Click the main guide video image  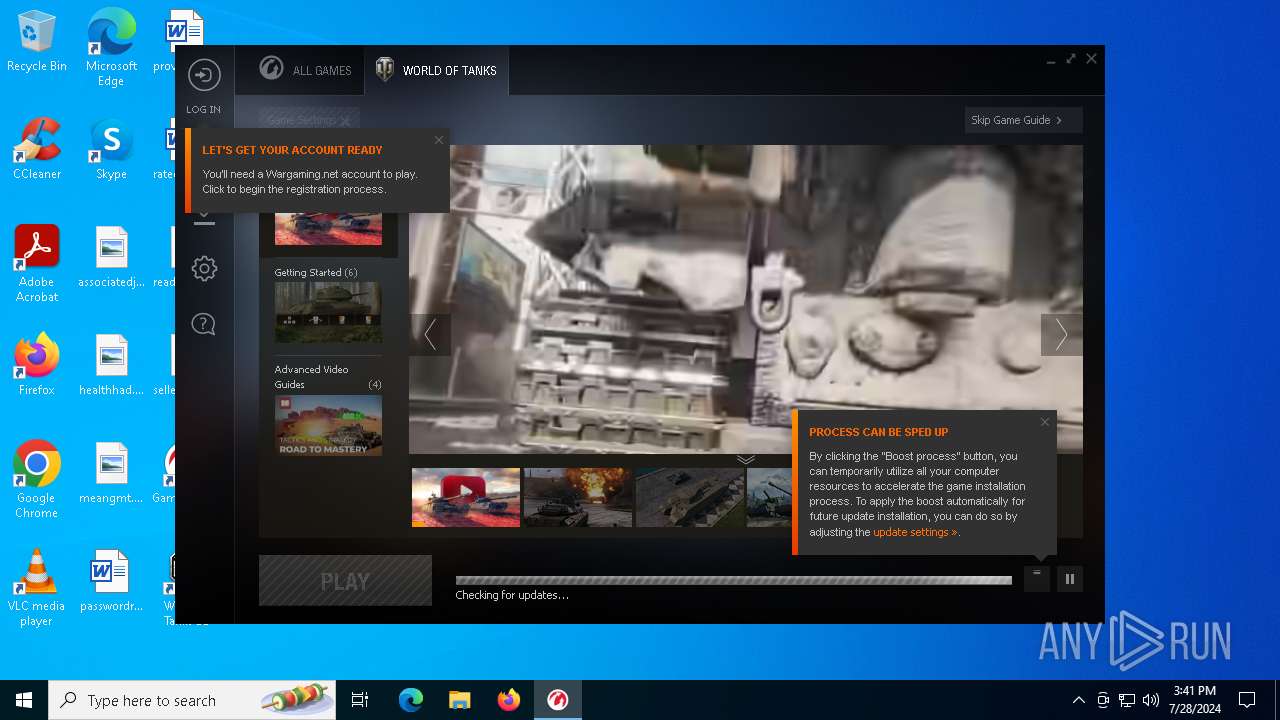[x=746, y=299]
